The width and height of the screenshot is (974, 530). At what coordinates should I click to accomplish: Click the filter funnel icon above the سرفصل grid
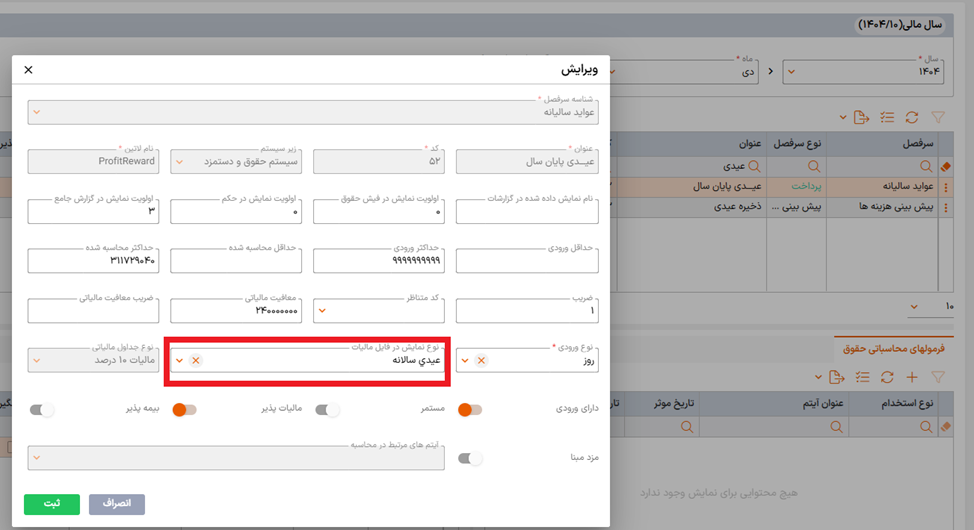click(x=938, y=118)
